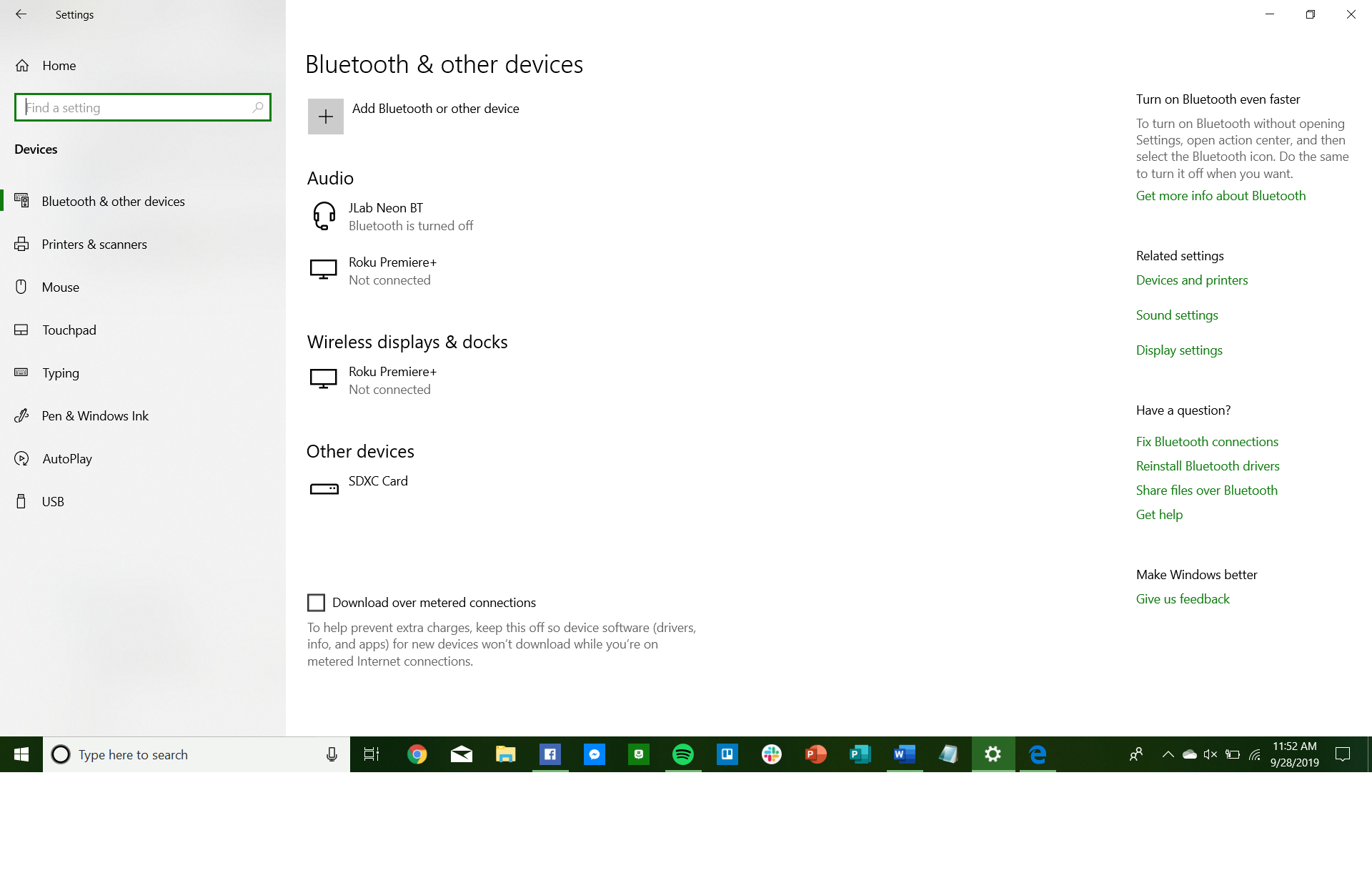Open the Settings gear on taskbar

click(993, 754)
